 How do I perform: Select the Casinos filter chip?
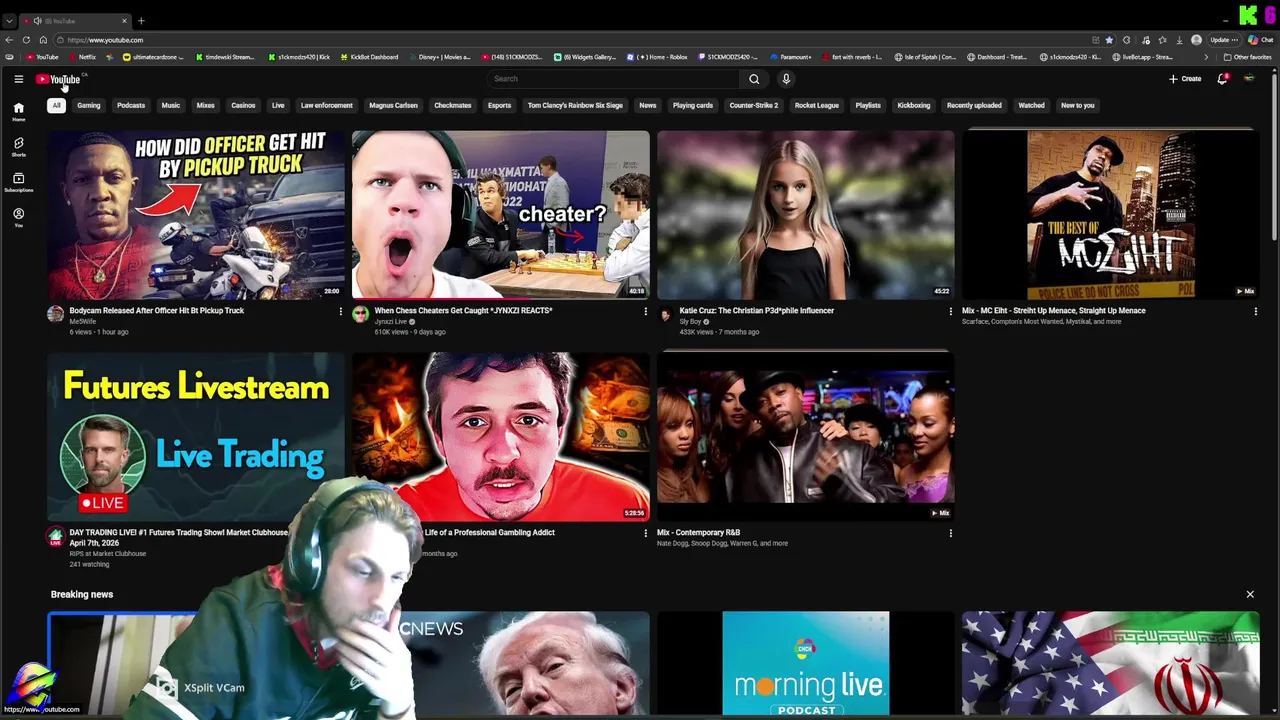tap(243, 105)
